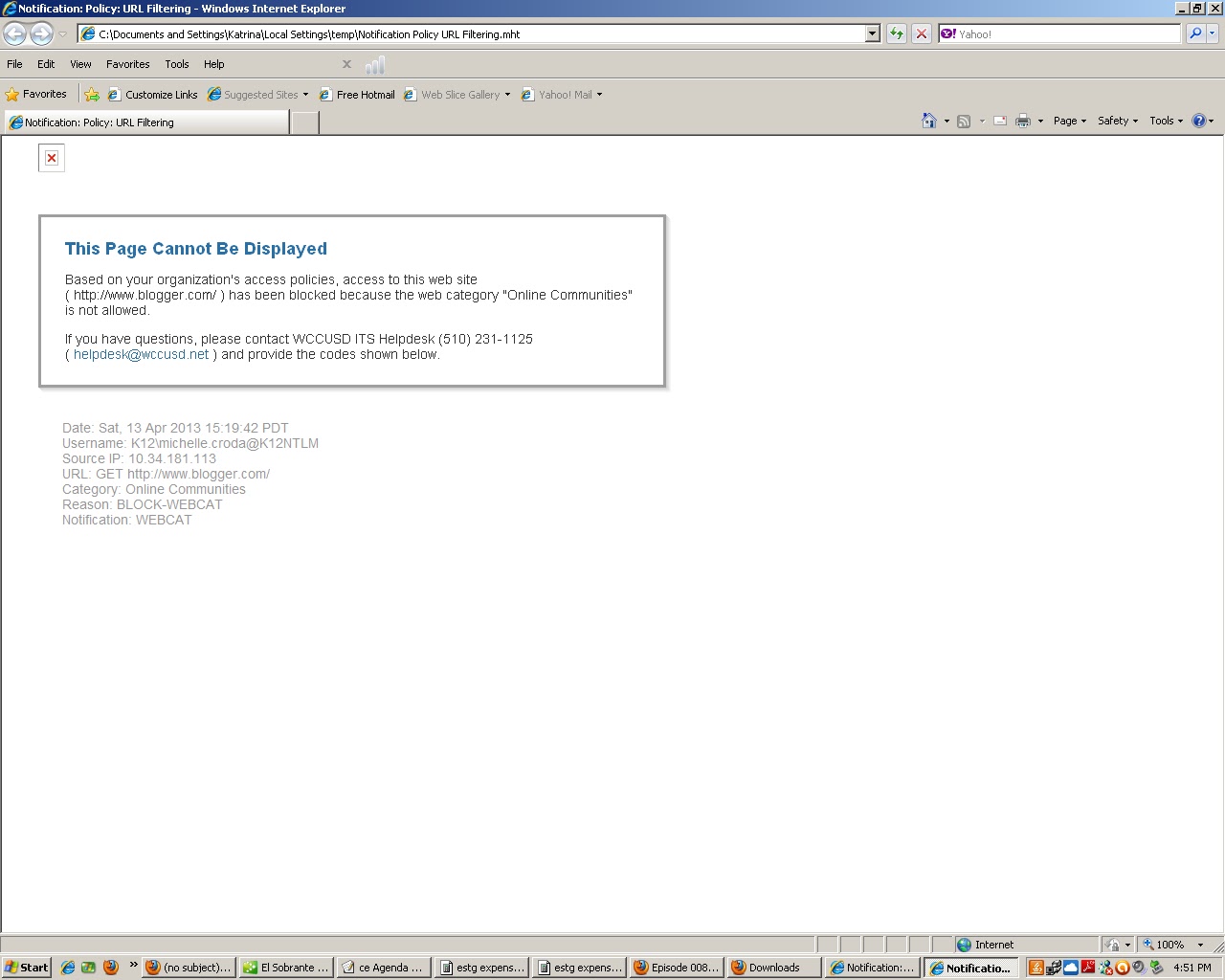Image resolution: width=1225 pixels, height=980 pixels.
Task: Switch to El Sobrante taskbar window
Action: [x=286, y=968]
